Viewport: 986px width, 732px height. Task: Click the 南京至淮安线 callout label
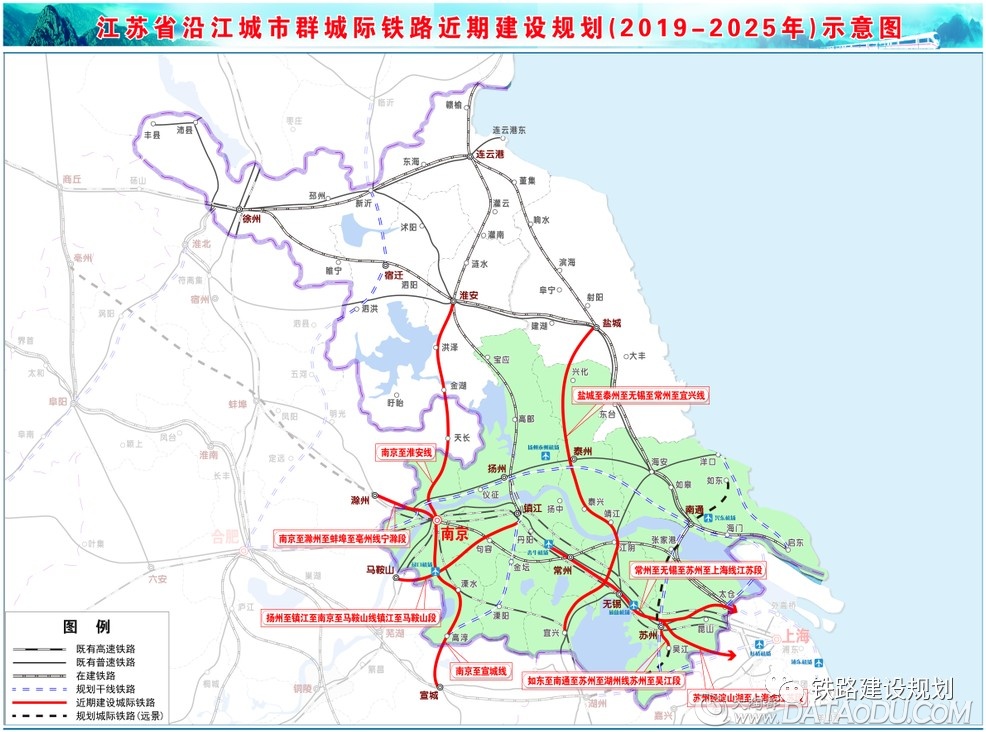click(x=406, y=452)
